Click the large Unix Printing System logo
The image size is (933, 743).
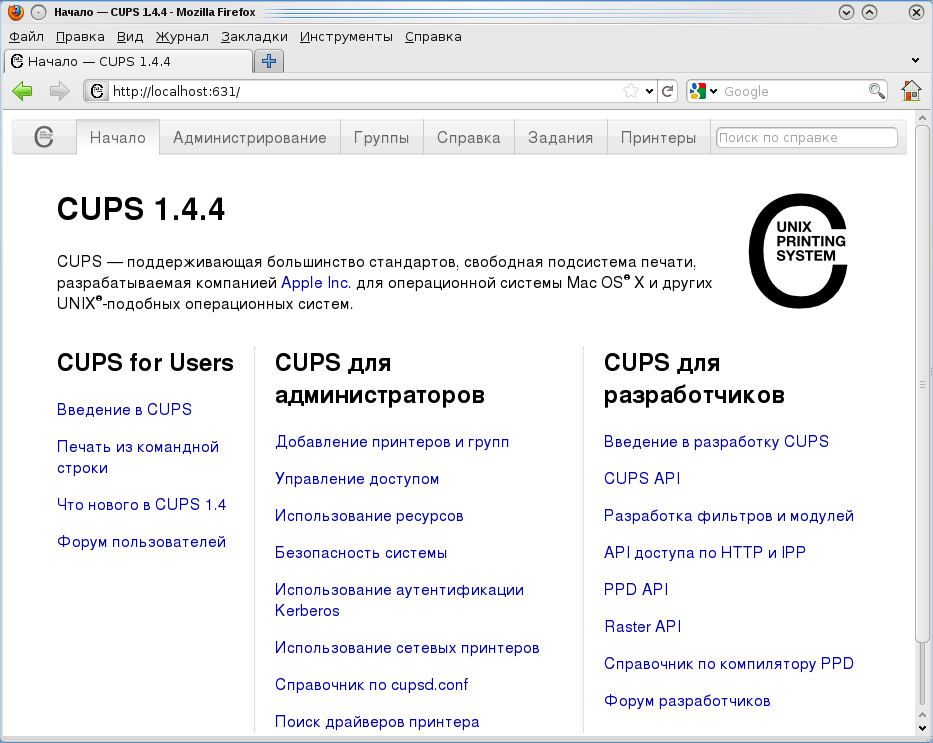click(x=798, y=250)
